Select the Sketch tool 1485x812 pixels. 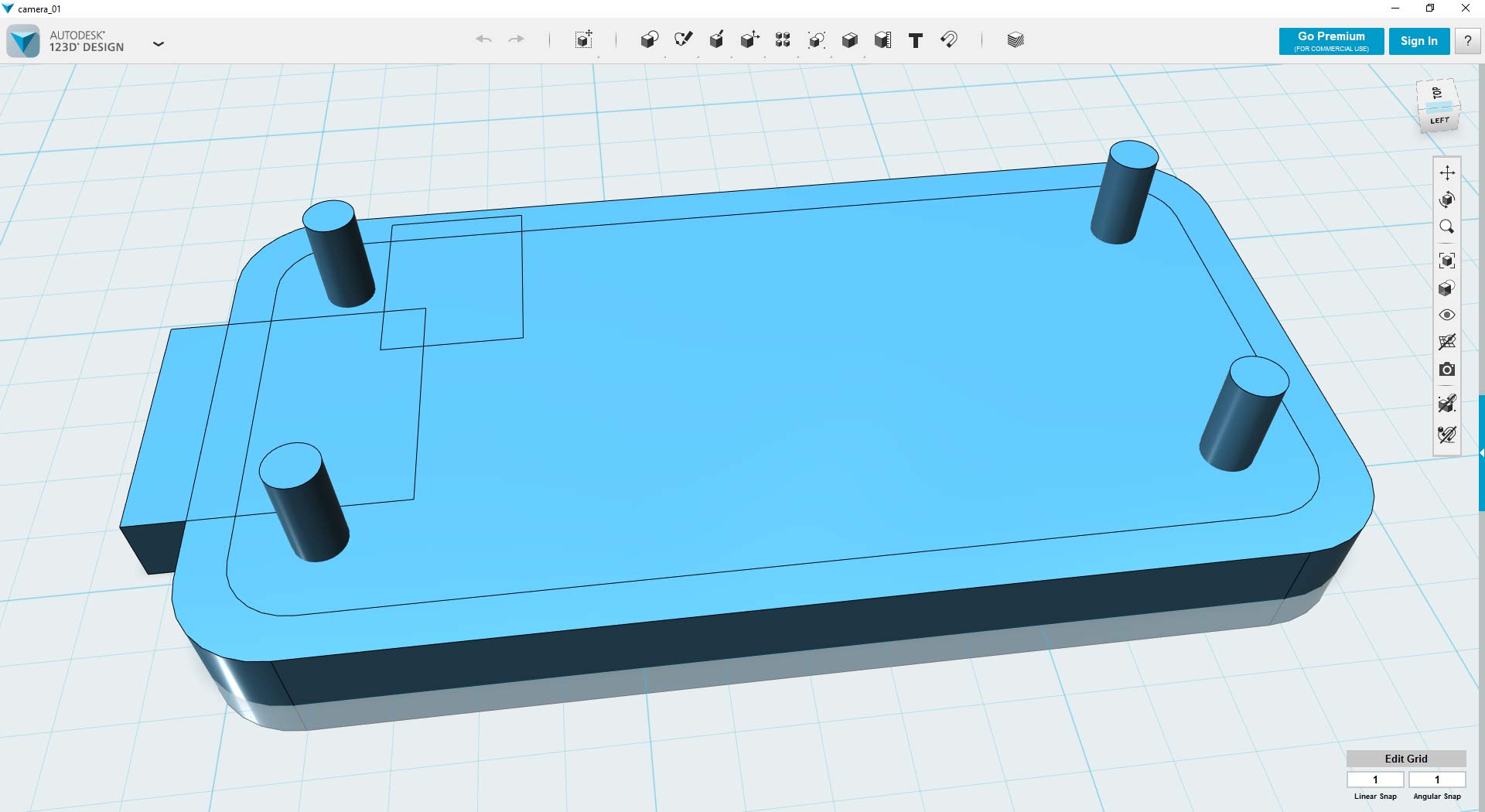683,40
